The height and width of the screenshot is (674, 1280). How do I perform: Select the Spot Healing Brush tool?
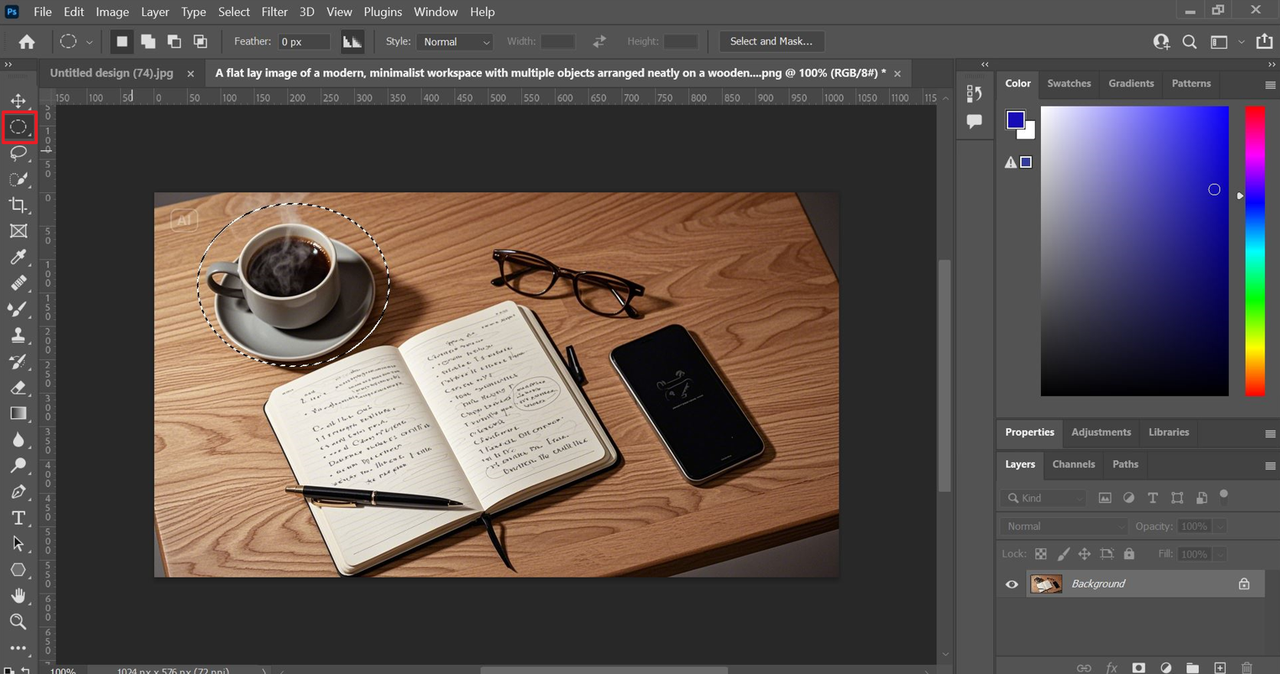[18, 283]
